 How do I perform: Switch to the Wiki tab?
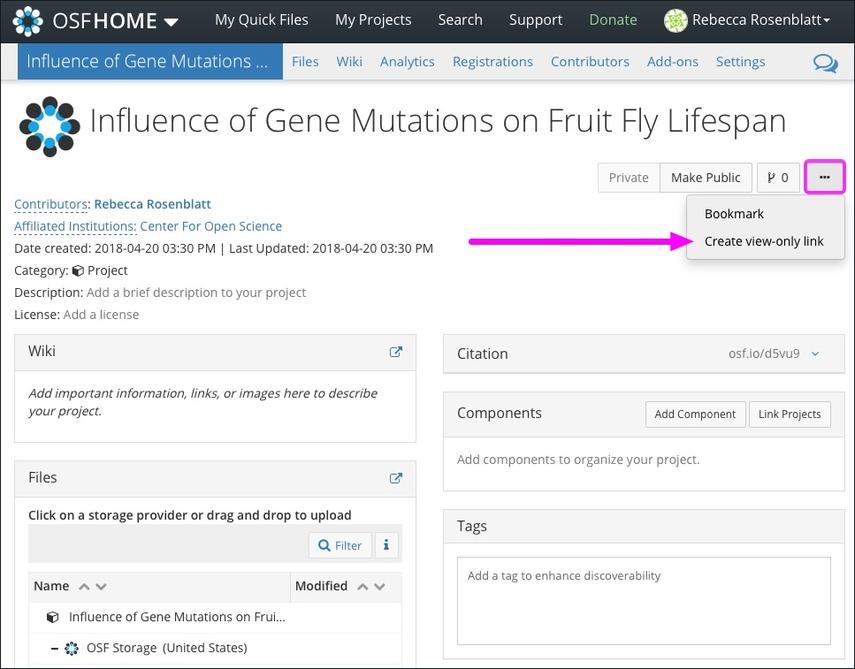[x=349, y=62]
